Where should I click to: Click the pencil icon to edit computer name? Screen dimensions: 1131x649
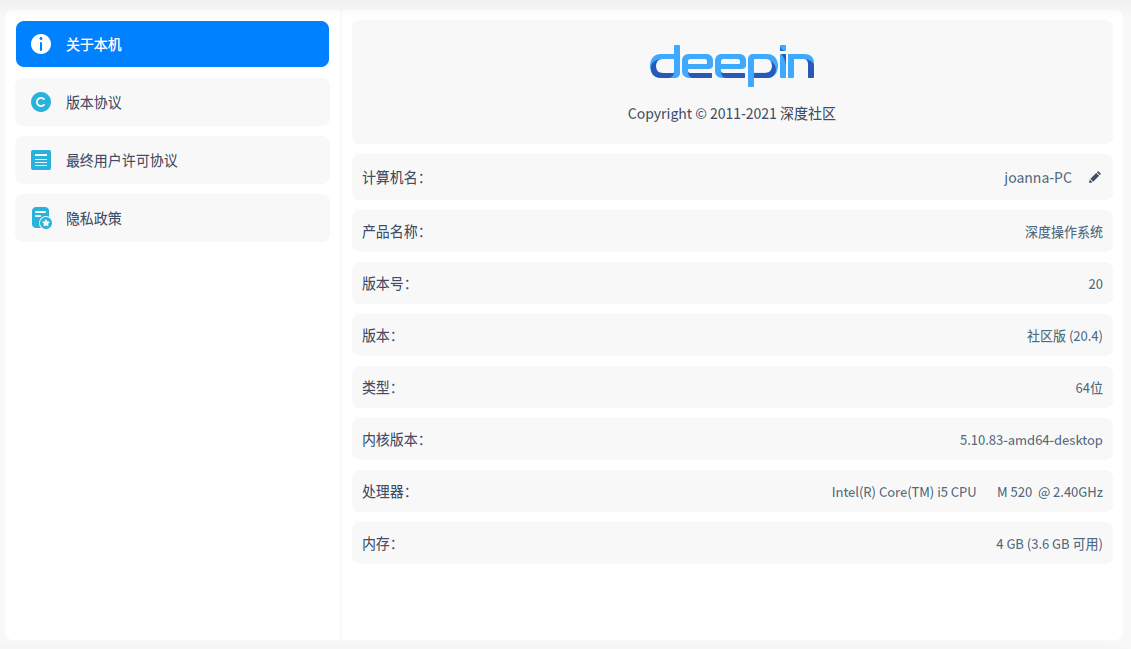pyautogui.click(x=1093, y=177)
